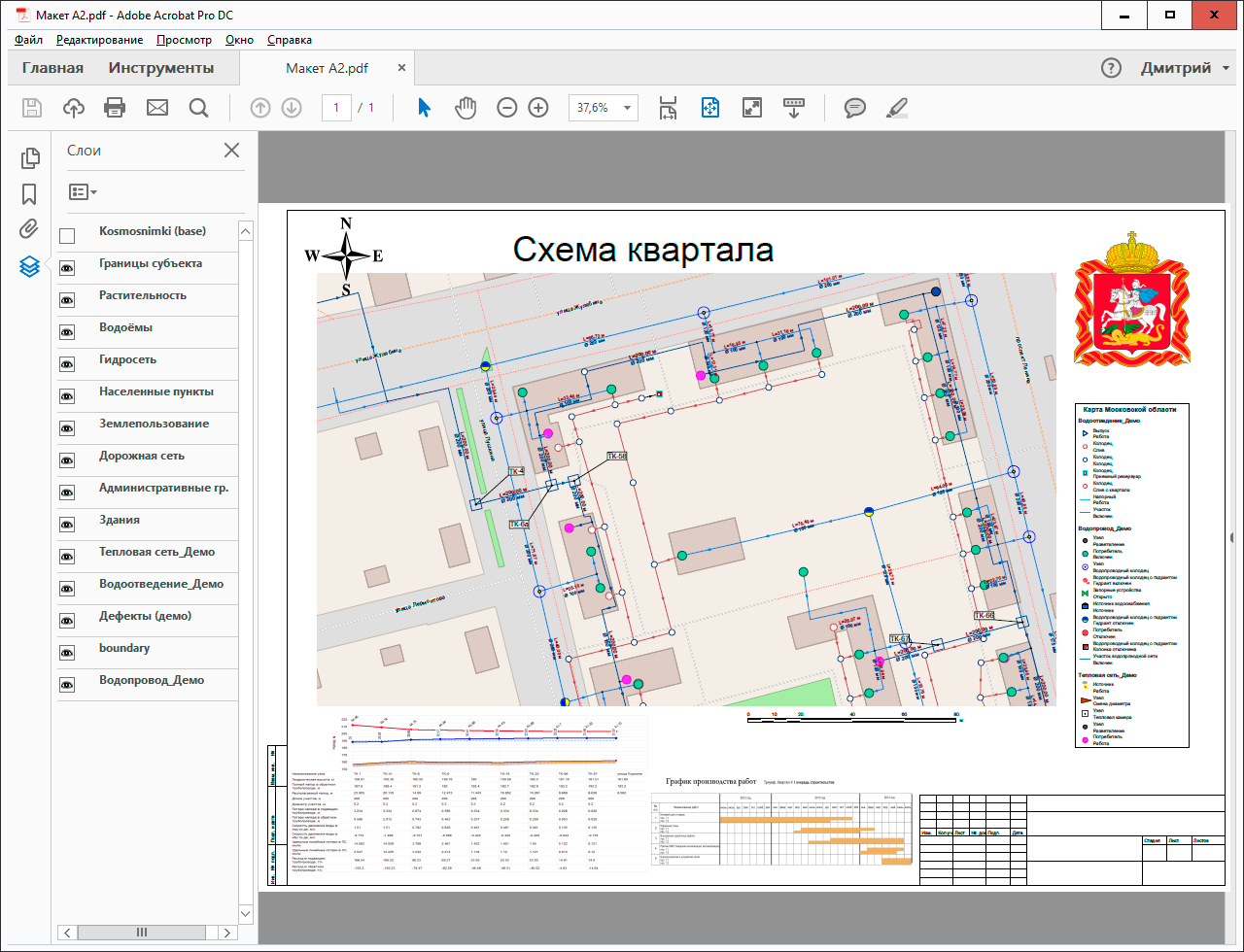Close the Слои panel
This screenshot has width=1244, height=952.
(x=231, y=150)
